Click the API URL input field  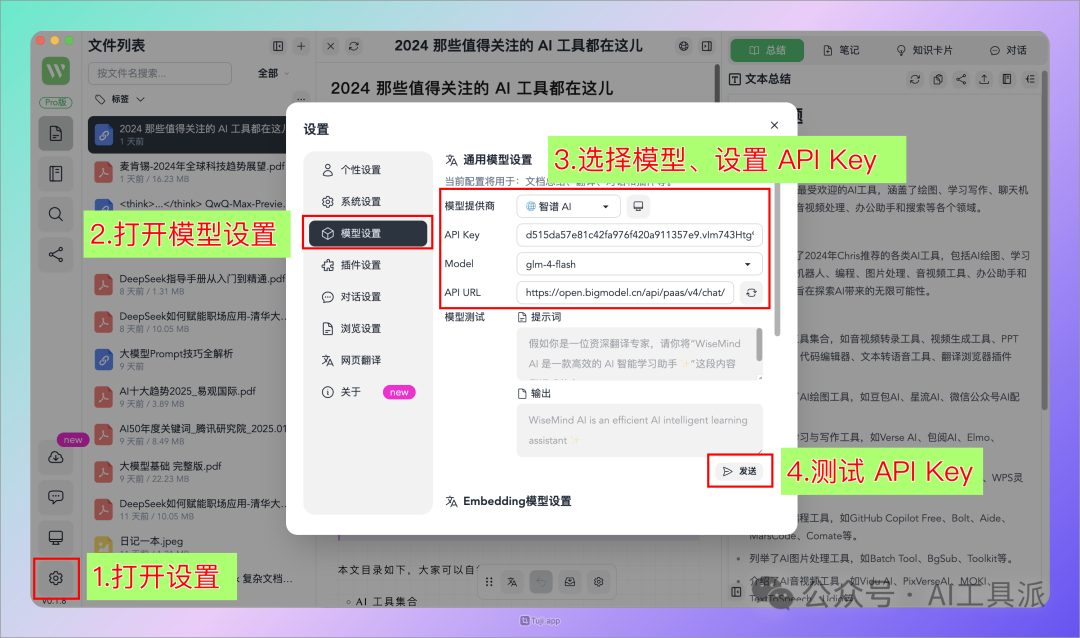pyautogui.click(x=625, y=293)
